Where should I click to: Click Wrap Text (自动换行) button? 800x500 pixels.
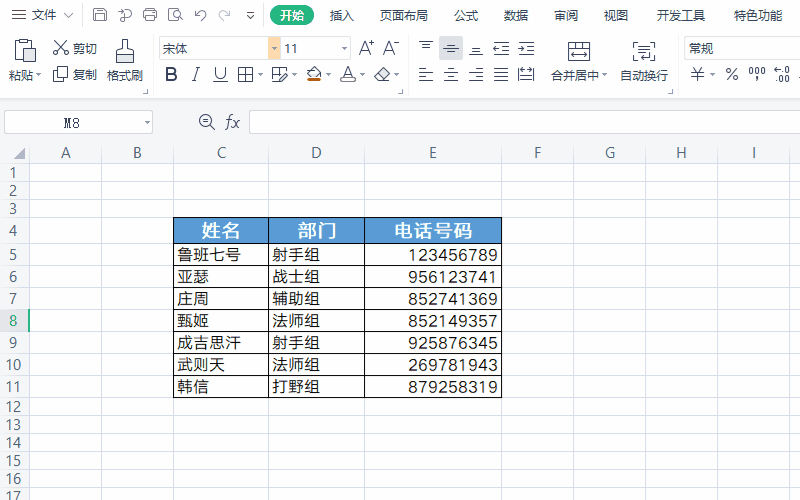click(644, 61)
